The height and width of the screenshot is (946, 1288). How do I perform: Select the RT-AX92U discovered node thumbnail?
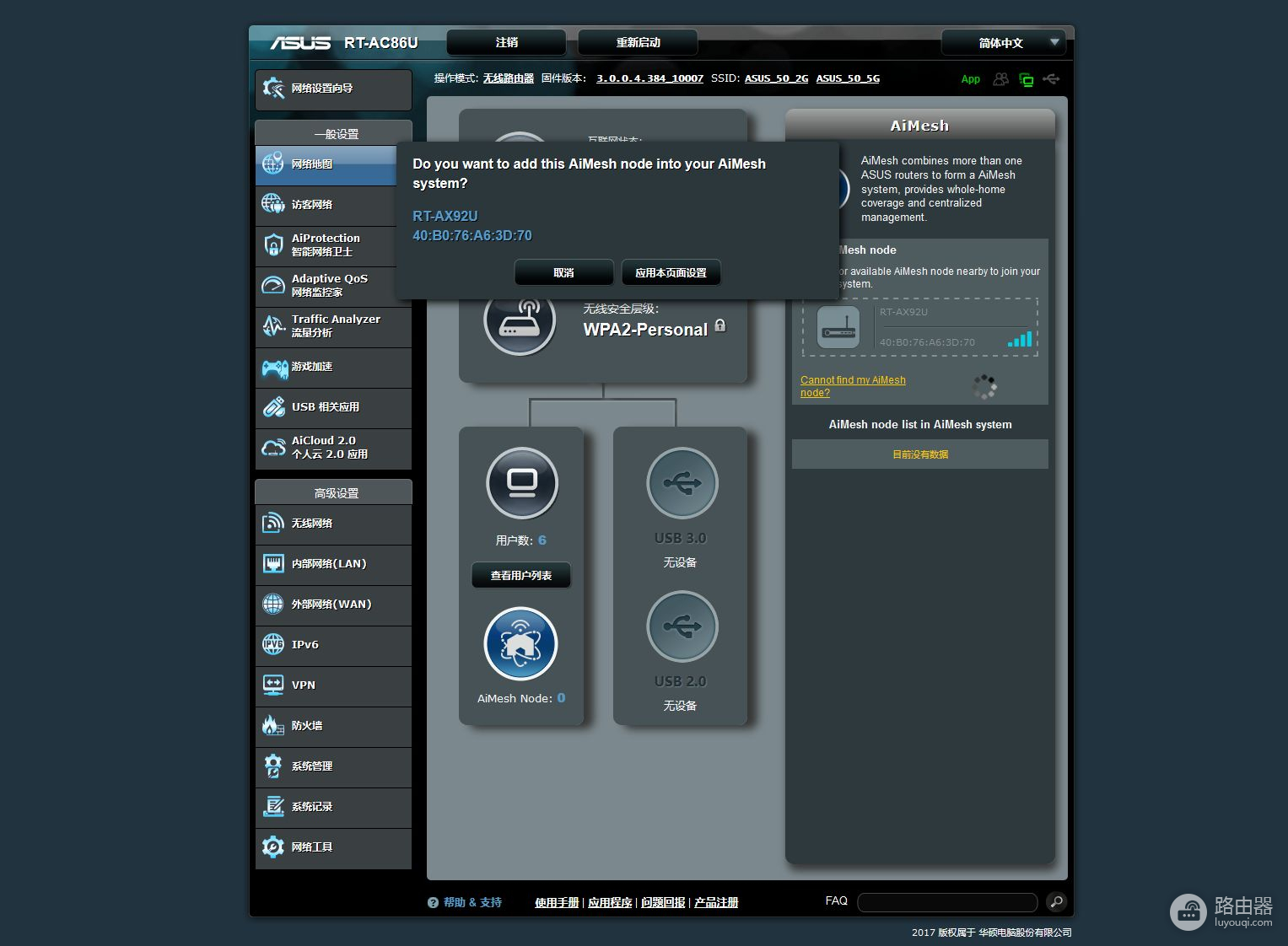coord(838,328)
